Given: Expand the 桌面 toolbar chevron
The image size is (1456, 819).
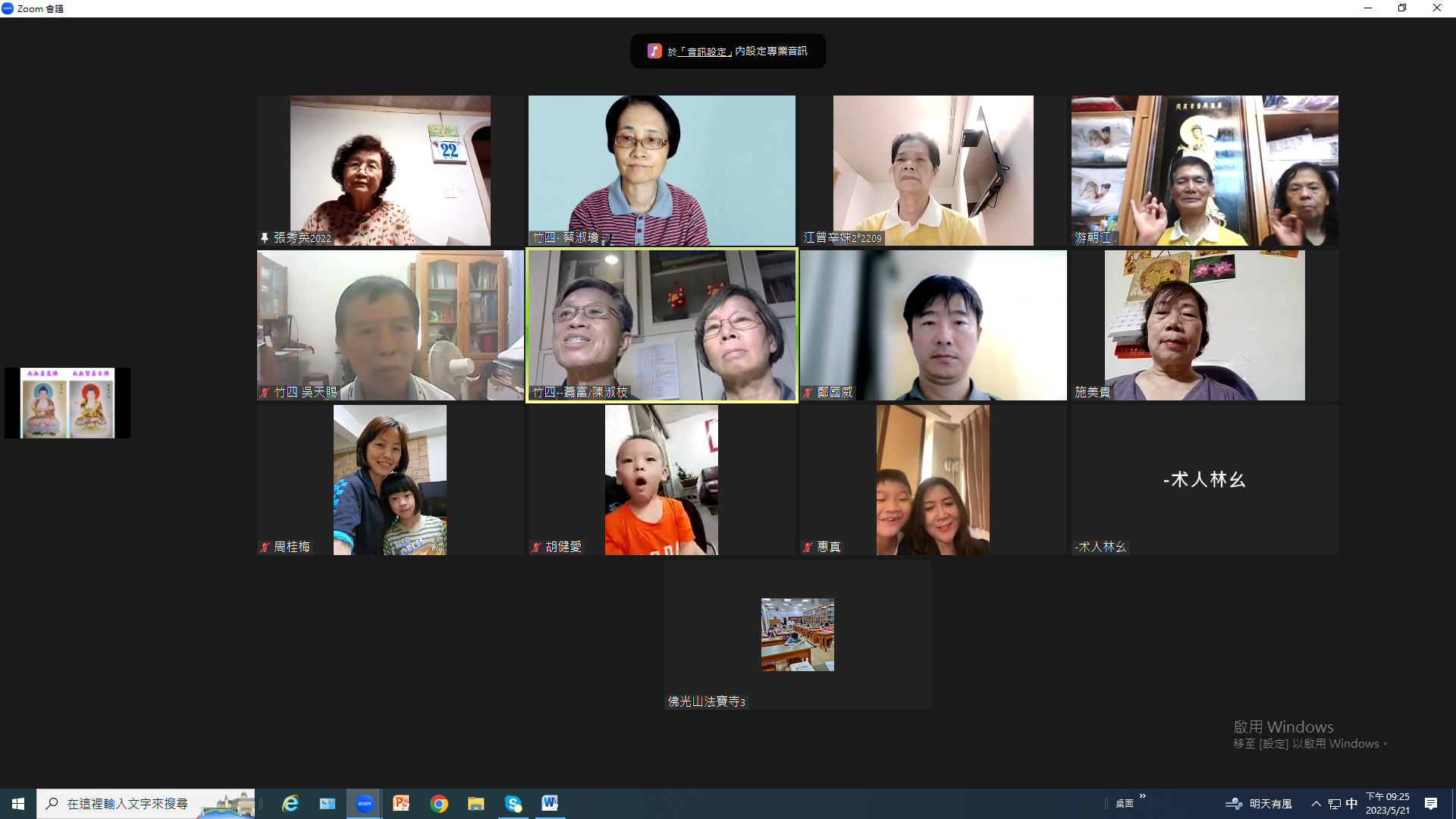Looking at the screenshot, I should [x=1142, y=796].
